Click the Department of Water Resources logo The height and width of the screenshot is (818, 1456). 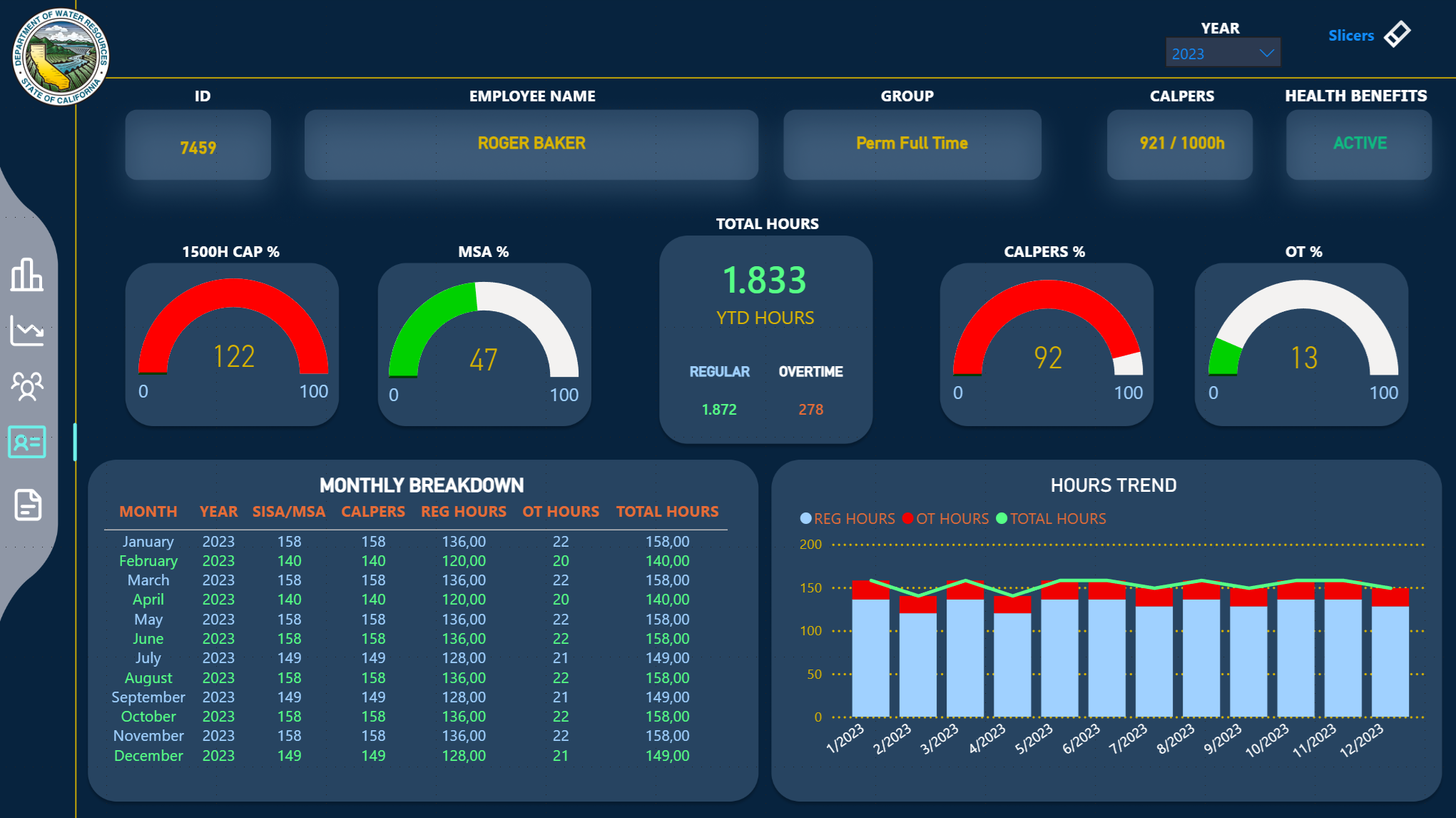pos(61,57)
